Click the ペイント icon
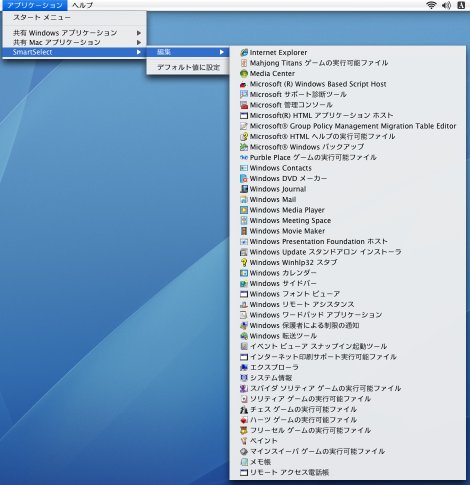 244,441
